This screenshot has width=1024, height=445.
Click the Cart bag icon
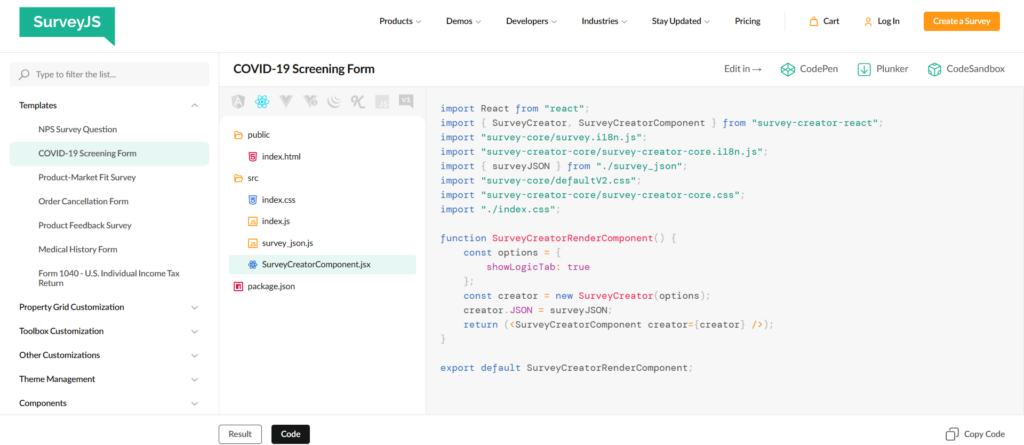(x=813, y=21)
